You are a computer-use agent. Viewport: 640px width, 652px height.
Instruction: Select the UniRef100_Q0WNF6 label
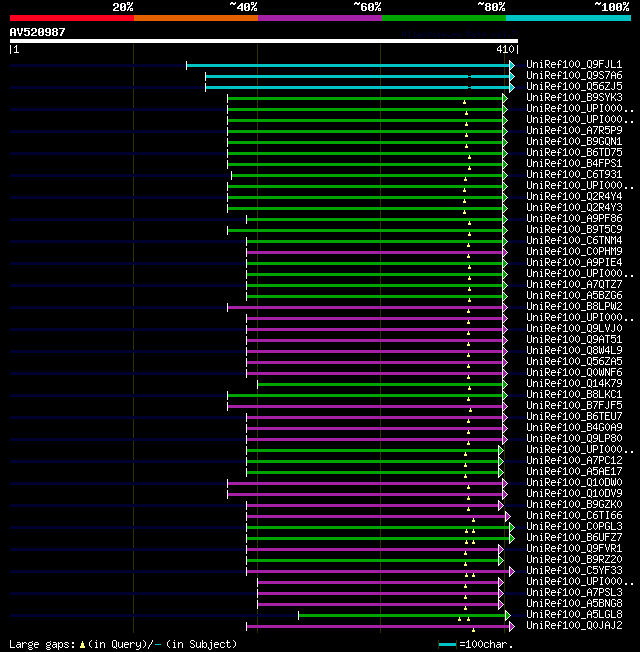(x=574, y=373)
